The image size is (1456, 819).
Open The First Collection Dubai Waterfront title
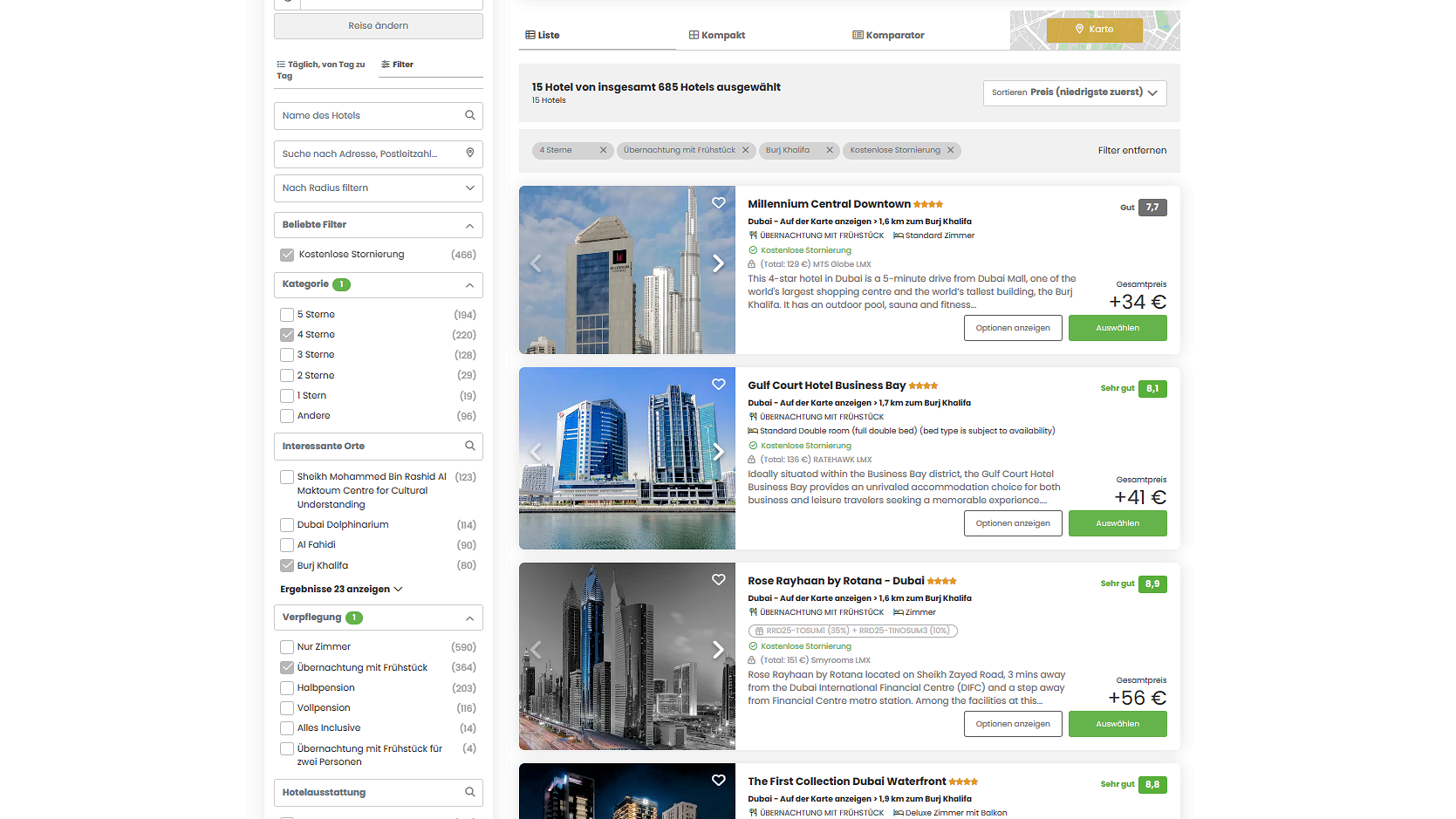pyautogui.click(x=846, y=781)
